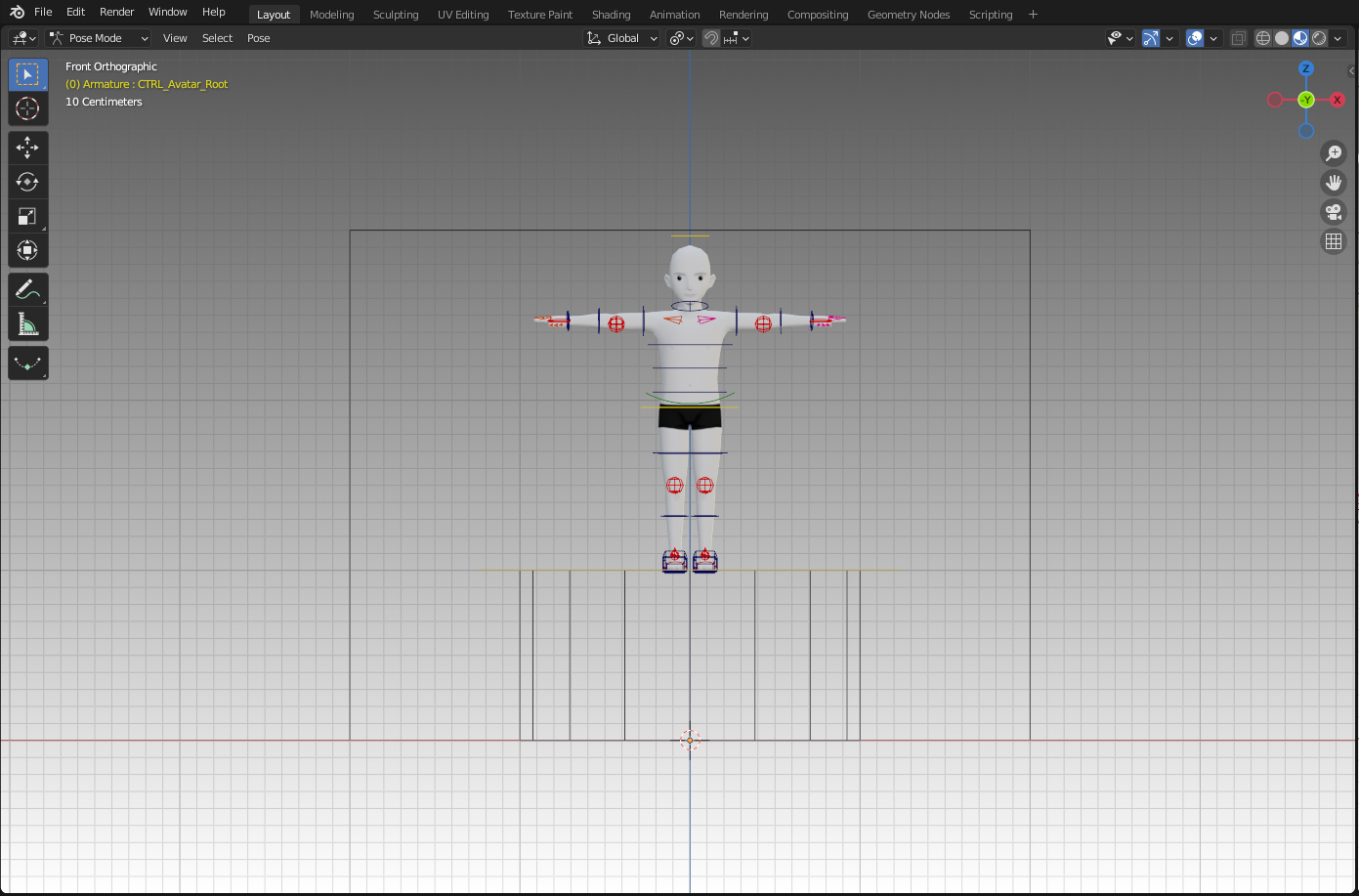Screen dimensions: 1359x896
Task: Click the red X axis on navigation gizmo
Action: point(1338,100)
